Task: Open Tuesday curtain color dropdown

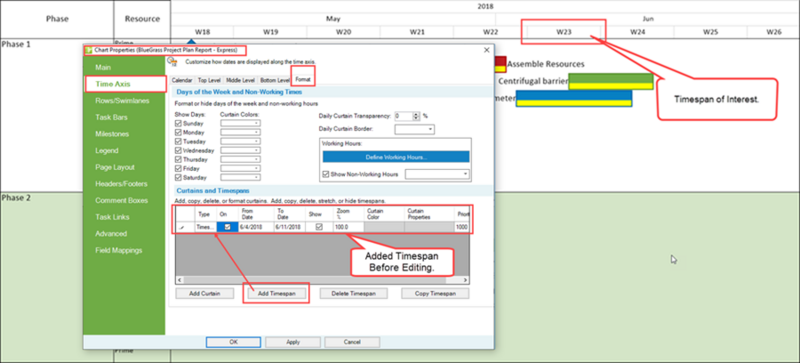Action: click(x=240, y=141)
